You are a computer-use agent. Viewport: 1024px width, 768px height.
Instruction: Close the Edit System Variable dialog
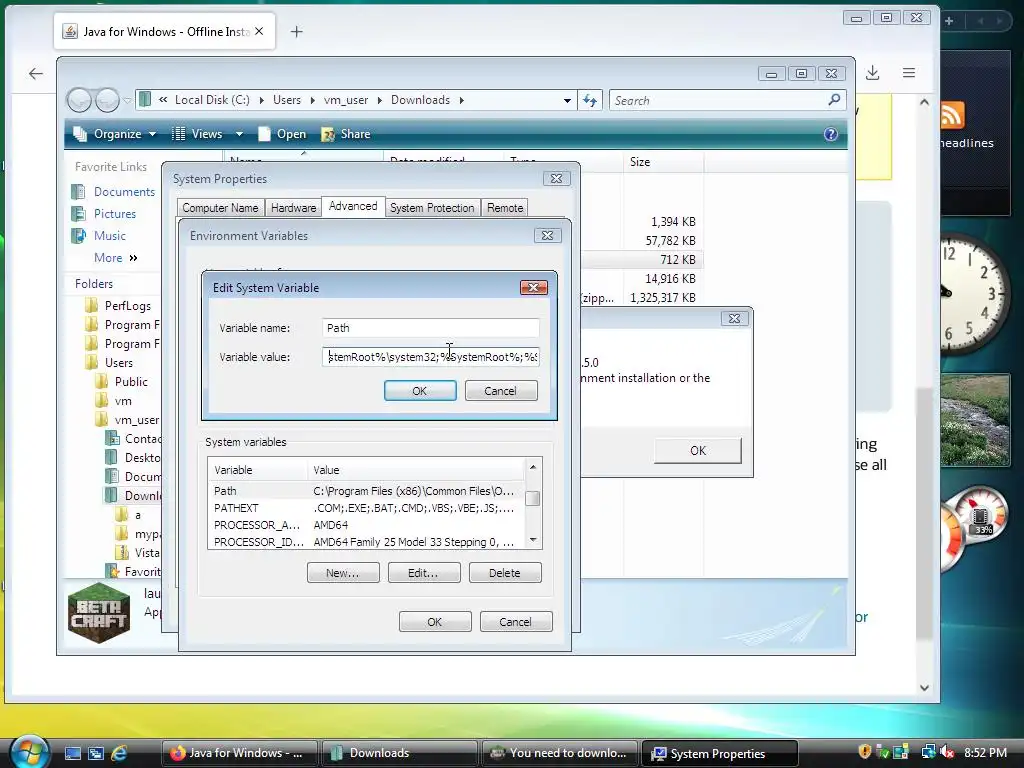click(534, 287)
